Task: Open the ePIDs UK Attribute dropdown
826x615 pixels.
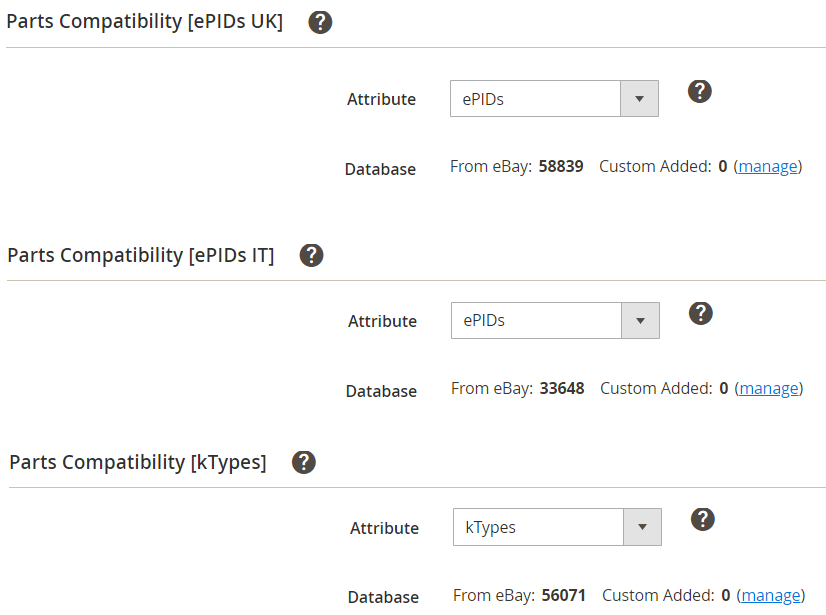Action: pos(554,99)
